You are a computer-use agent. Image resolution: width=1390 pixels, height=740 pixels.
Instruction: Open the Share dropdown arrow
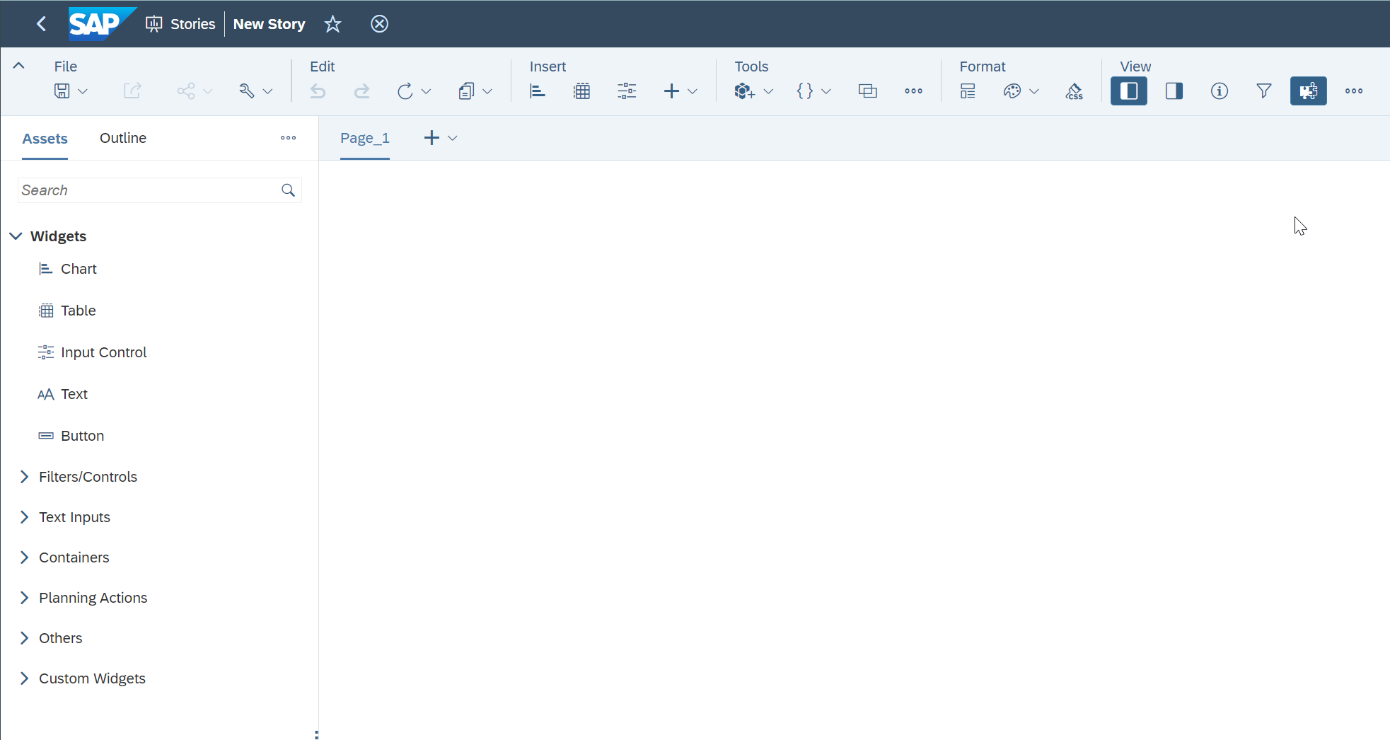208,91
